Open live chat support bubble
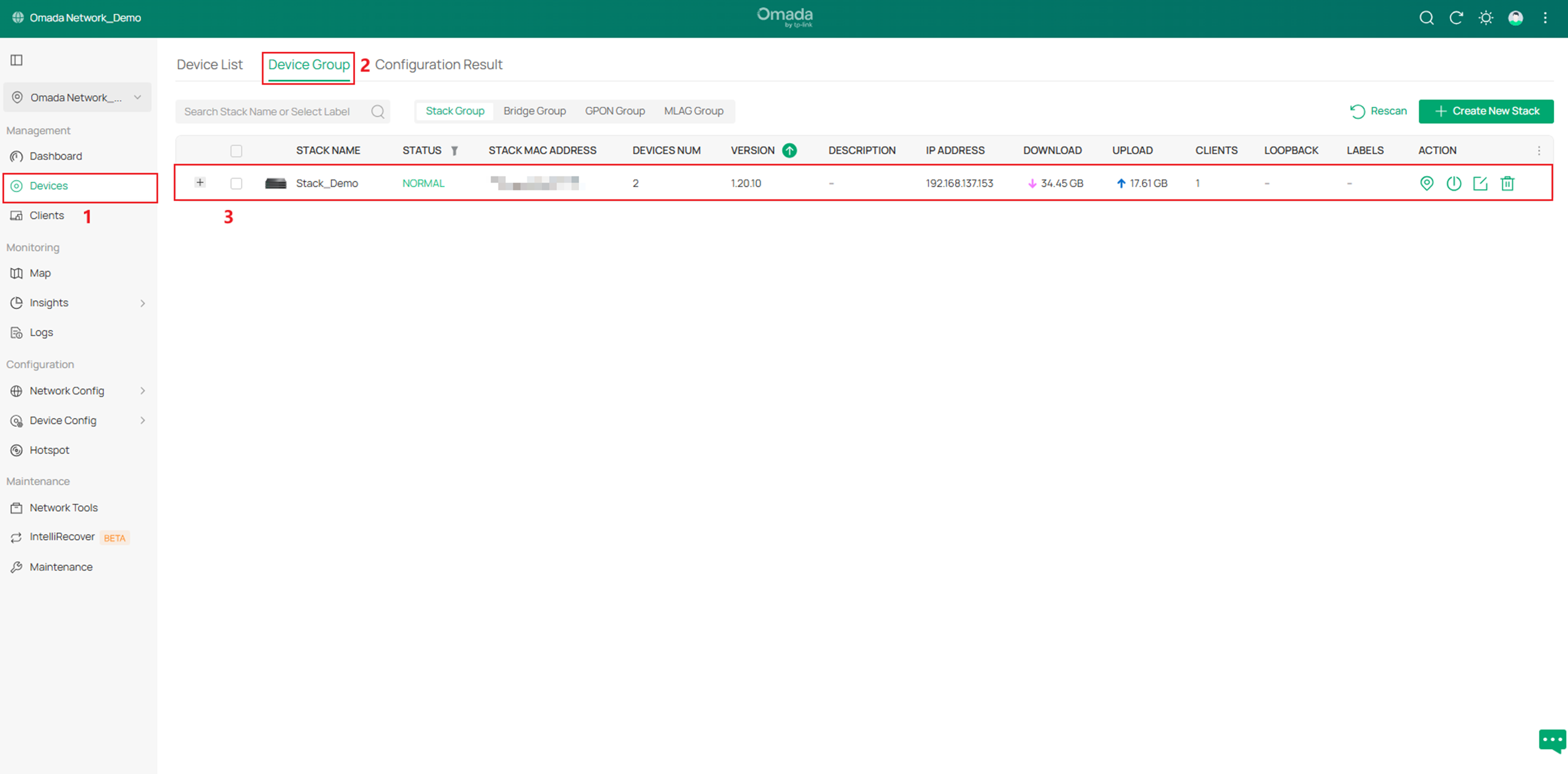This screenshot has width=1568, height=774. [x=1552, y=740]
